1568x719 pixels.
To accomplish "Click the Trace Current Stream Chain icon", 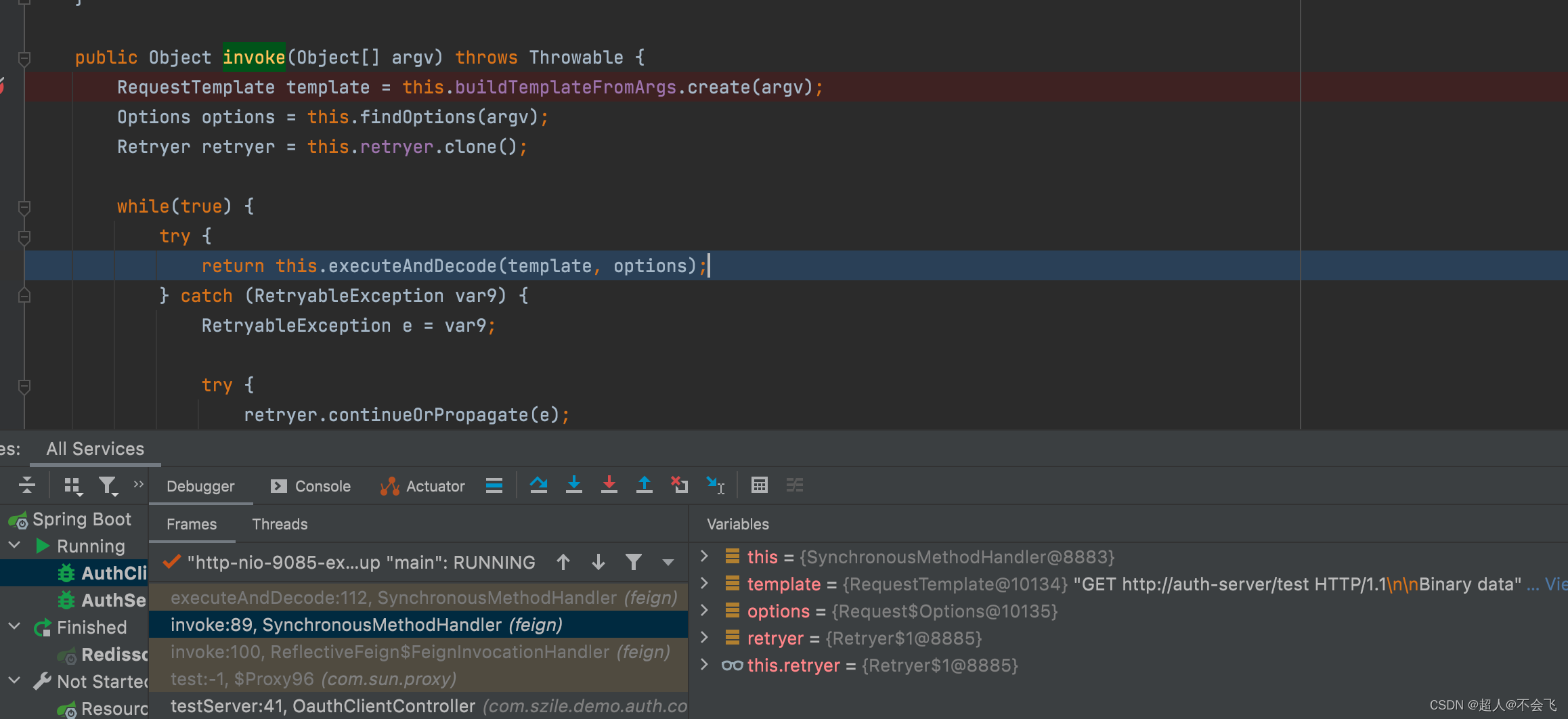I will click(795, 485).
